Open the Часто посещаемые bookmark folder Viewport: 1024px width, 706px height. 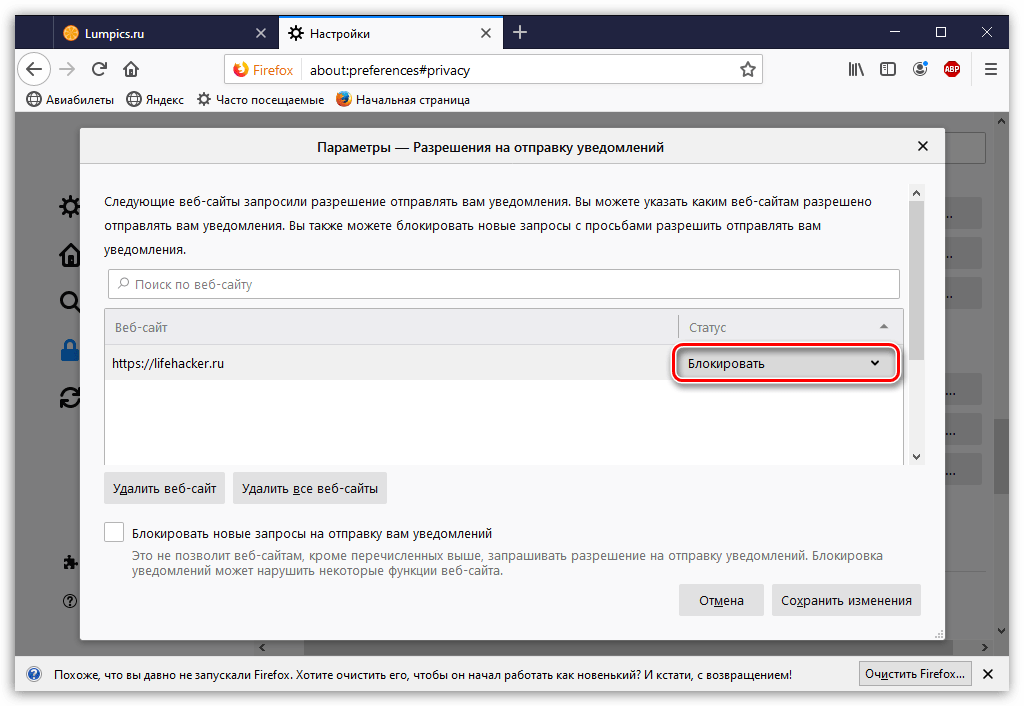pyautogui.click(x=261, y=100)
